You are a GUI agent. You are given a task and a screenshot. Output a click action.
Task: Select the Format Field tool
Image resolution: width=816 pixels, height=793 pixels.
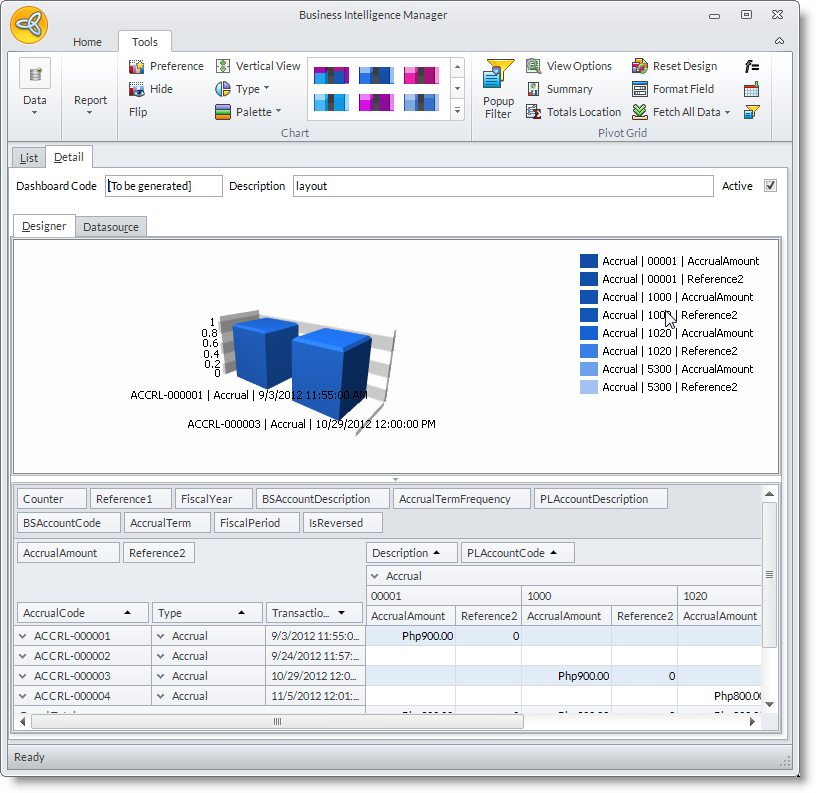[x=640, y=89]
